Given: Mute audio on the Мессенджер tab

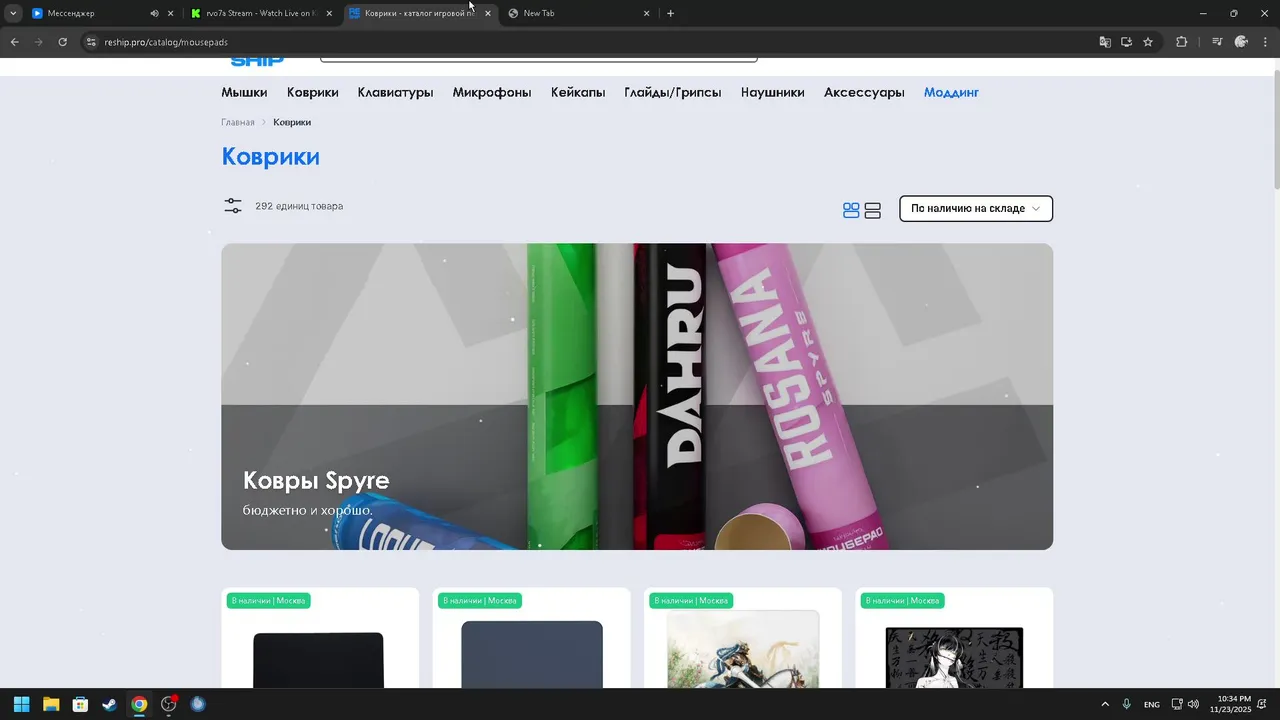Looking at the screenshot, I should coord(154,13).
